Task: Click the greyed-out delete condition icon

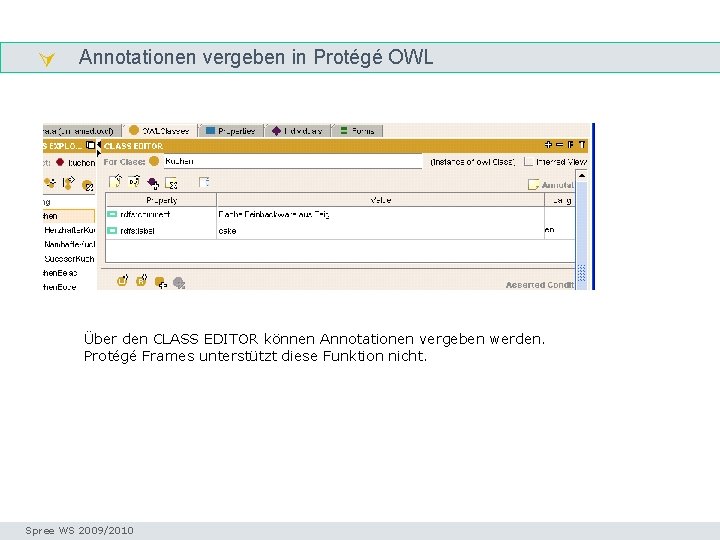Action: coord(179,283)
